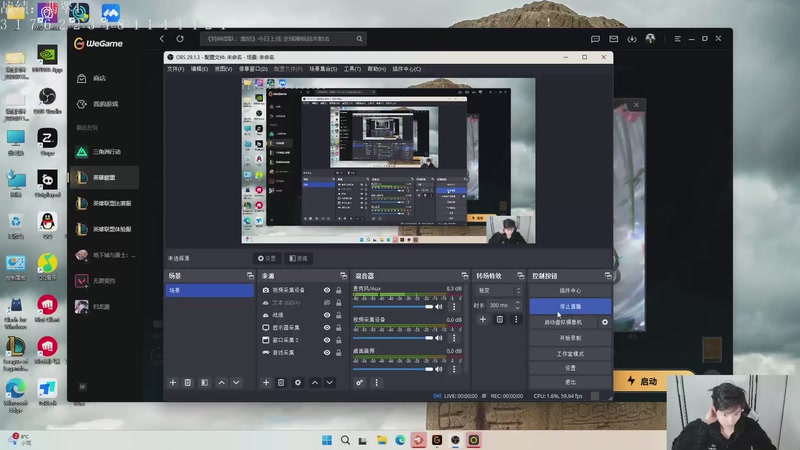Pop out the Scenes dock panel icon
Image resolution: width=800 pixels, height=450 pixels.
tap(250, 276)
